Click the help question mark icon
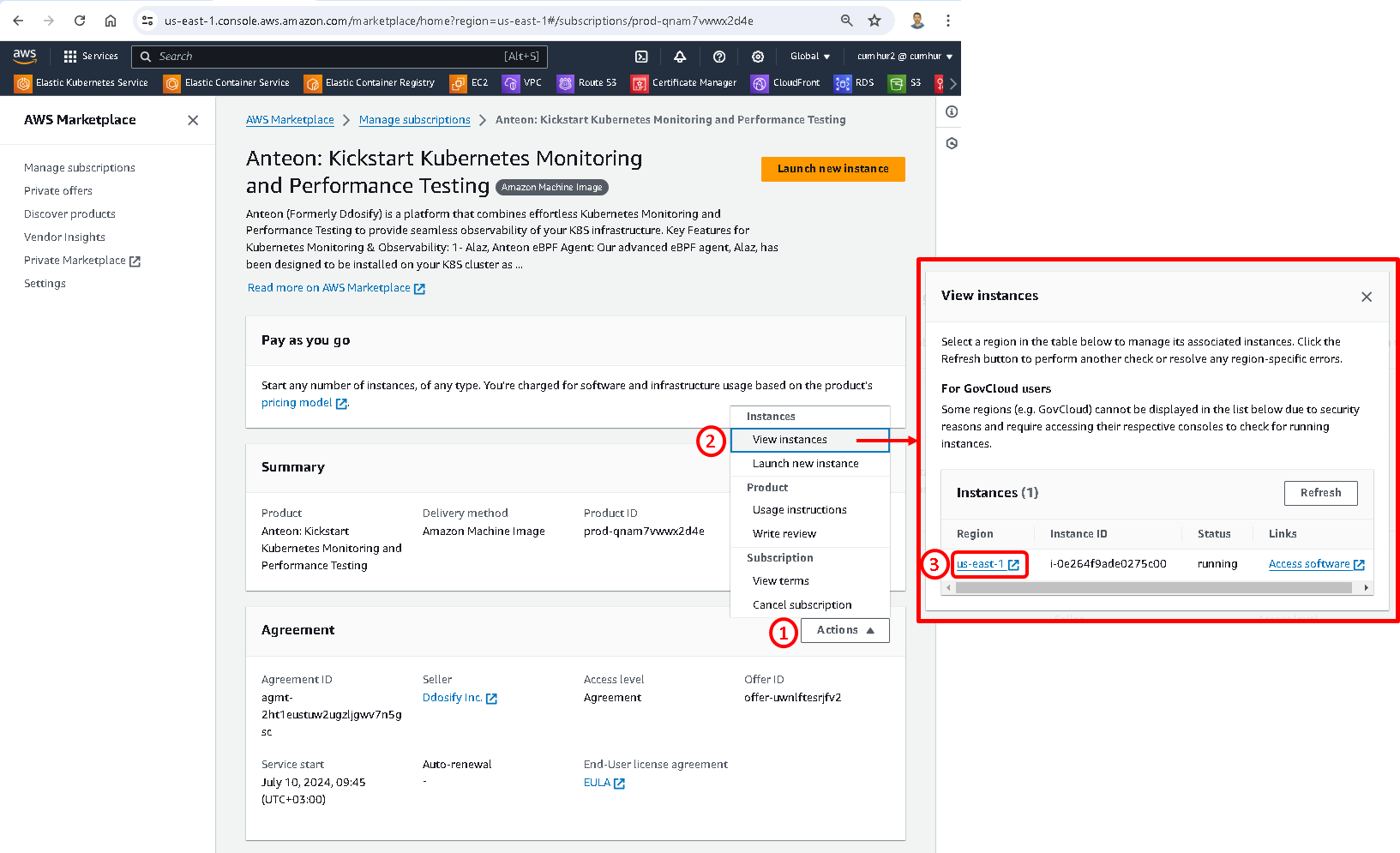Image resolution: width=1400 pixels, height=853 pixels. coord(719,57)
